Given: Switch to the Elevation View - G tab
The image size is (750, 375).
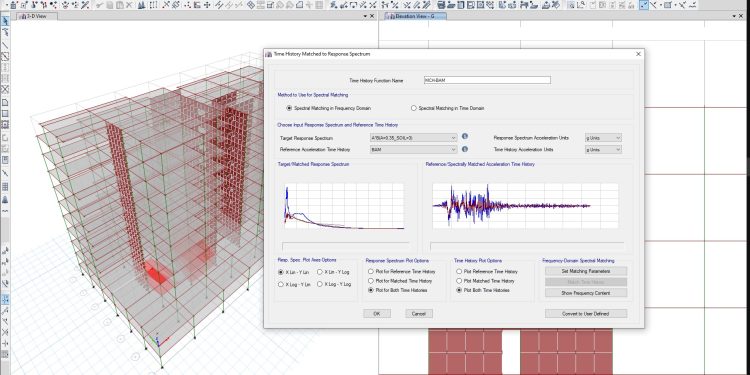Looking at the screenshot, I should coord(414,16).
